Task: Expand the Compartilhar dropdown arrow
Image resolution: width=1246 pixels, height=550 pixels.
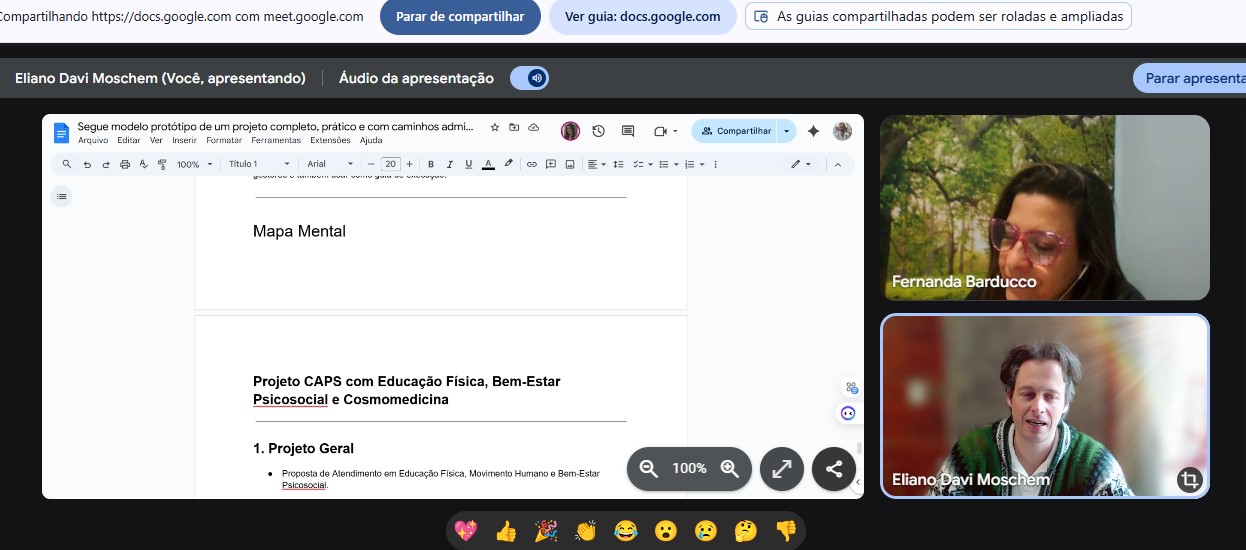Action: (787, 131)
